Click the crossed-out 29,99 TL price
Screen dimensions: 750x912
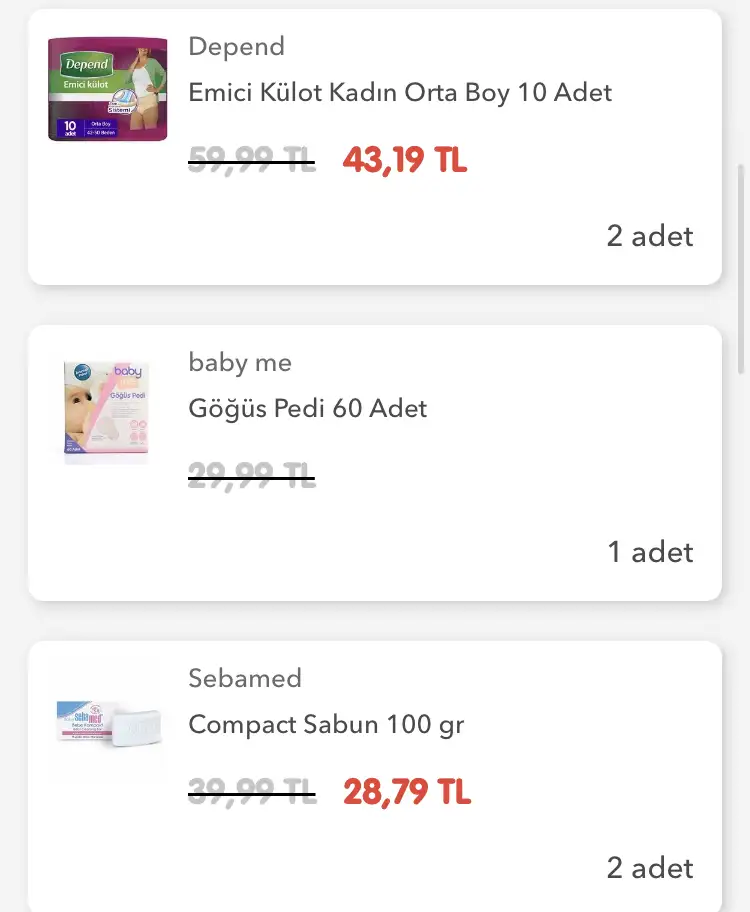pos(252,477)
